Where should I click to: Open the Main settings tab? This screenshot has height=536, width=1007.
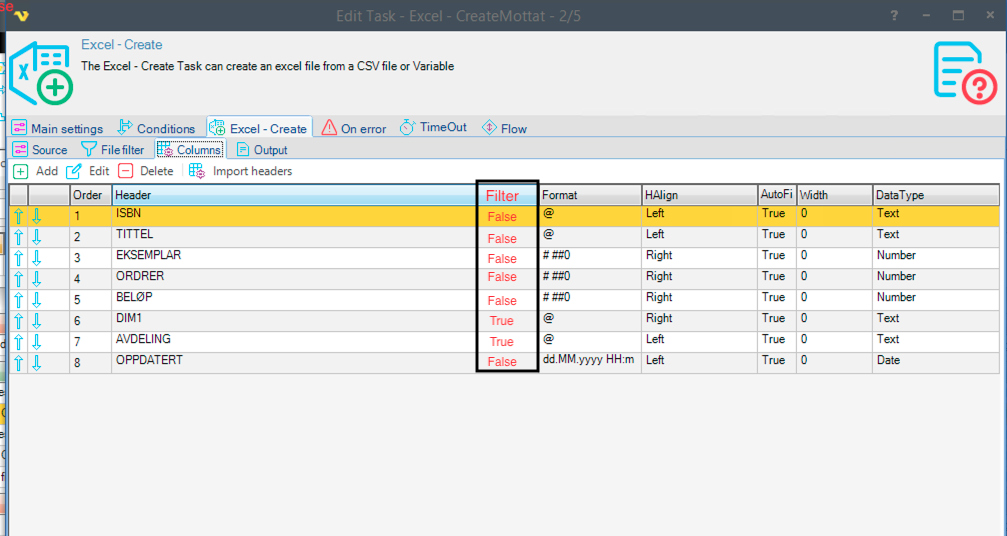point(57,128)
